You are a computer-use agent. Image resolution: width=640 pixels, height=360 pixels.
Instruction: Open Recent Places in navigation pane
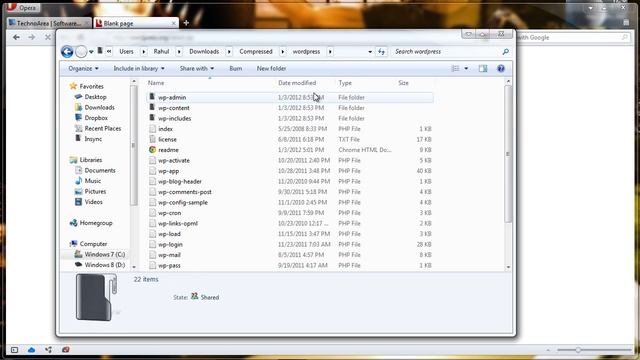103,128
